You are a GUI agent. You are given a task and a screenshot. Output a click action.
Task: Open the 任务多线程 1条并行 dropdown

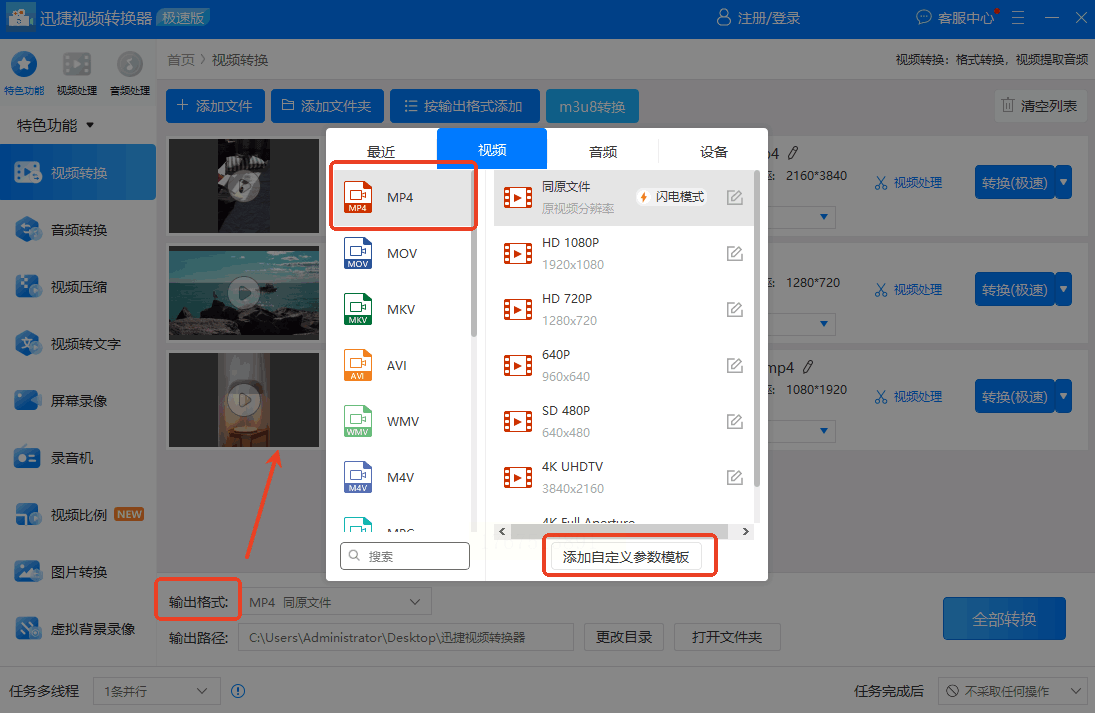coord(157,691)
